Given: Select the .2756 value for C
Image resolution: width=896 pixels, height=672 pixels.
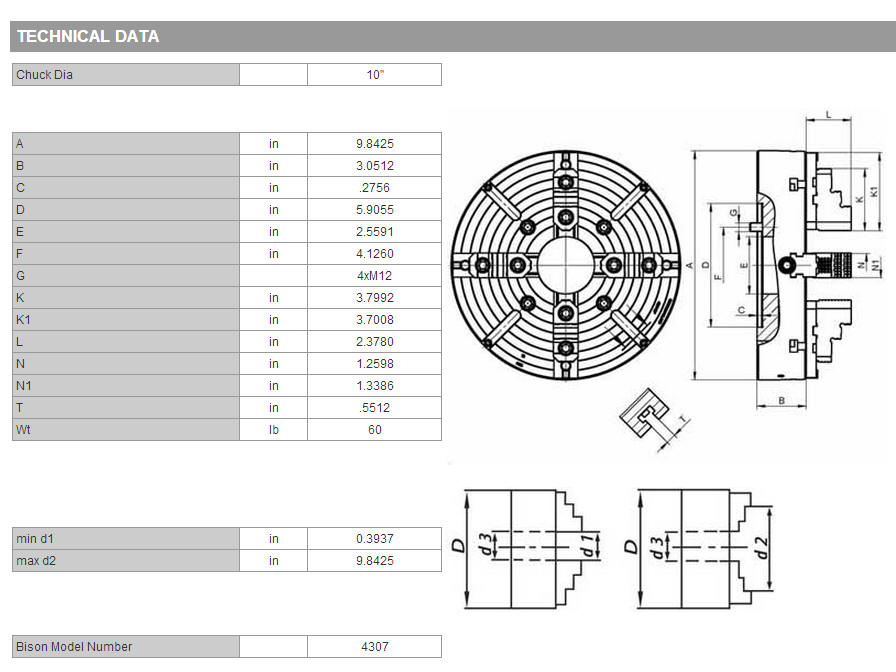Looking at the screenshot, I should 375,187.
